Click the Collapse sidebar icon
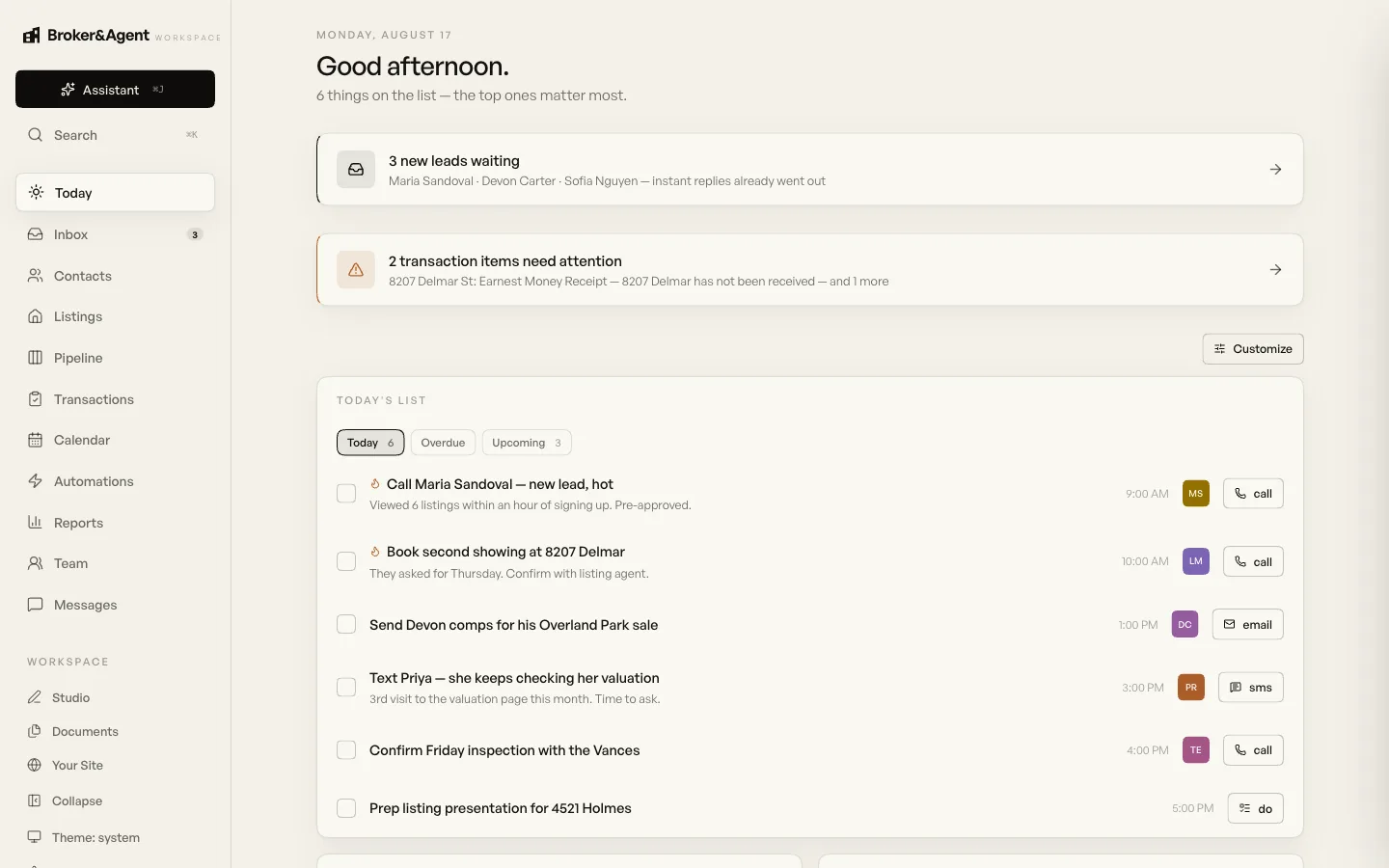1389x868 pixels. (x=35, y=800)
